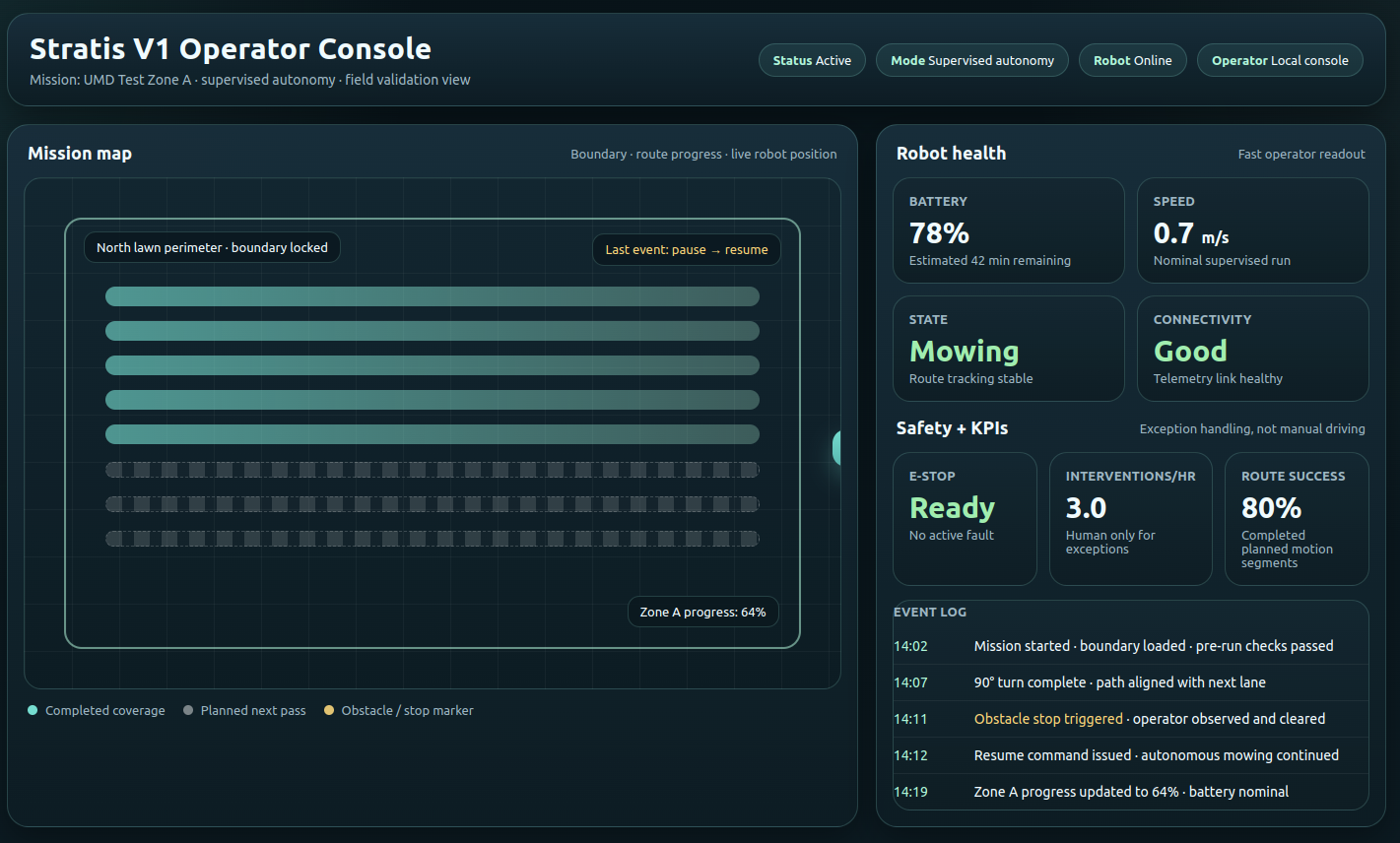Switch Mode from Supervised autonomy
The width and height of the screenshot is (1400, 843).
[971, 60]
